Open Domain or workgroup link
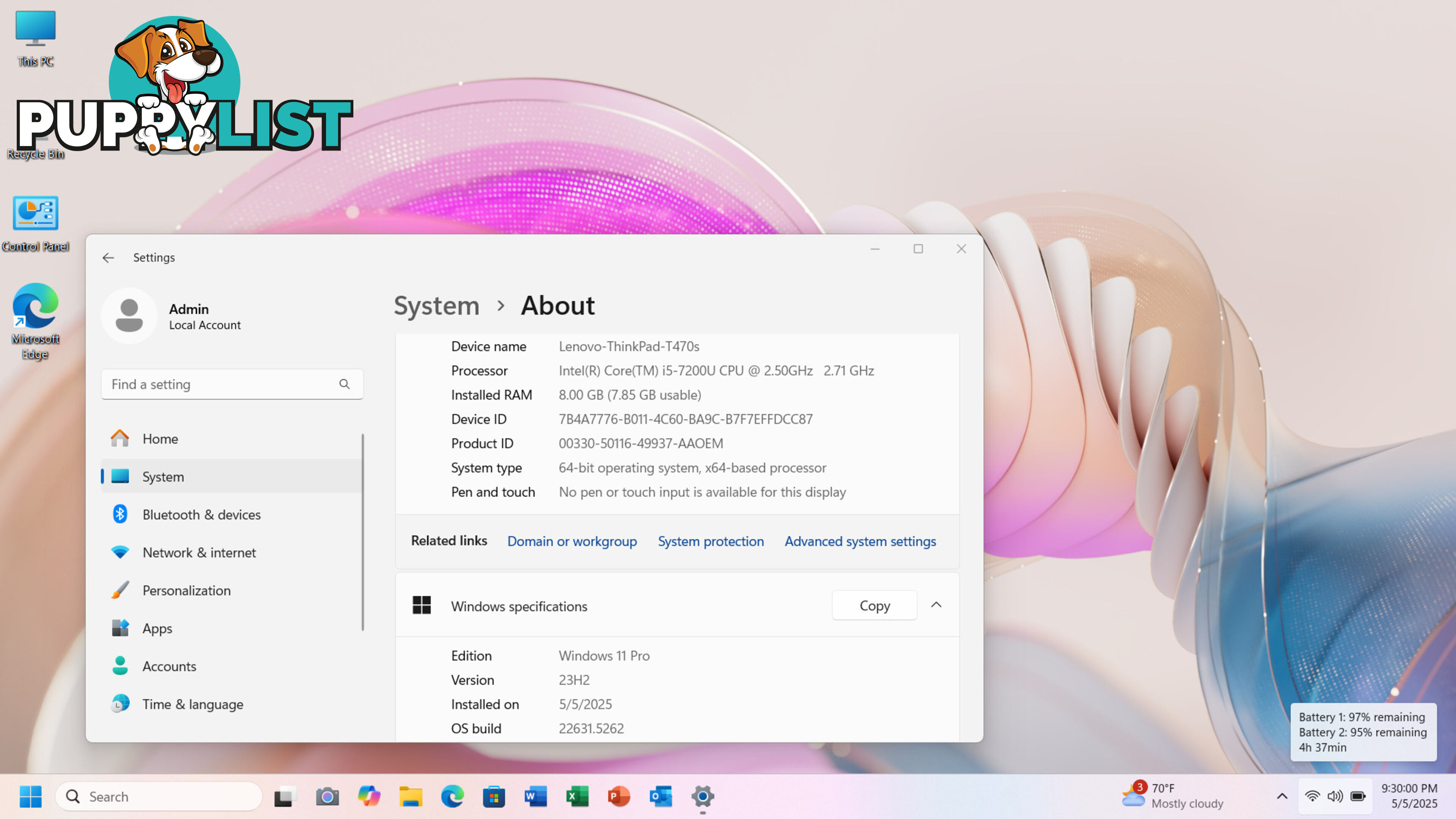 coord(572,541)
